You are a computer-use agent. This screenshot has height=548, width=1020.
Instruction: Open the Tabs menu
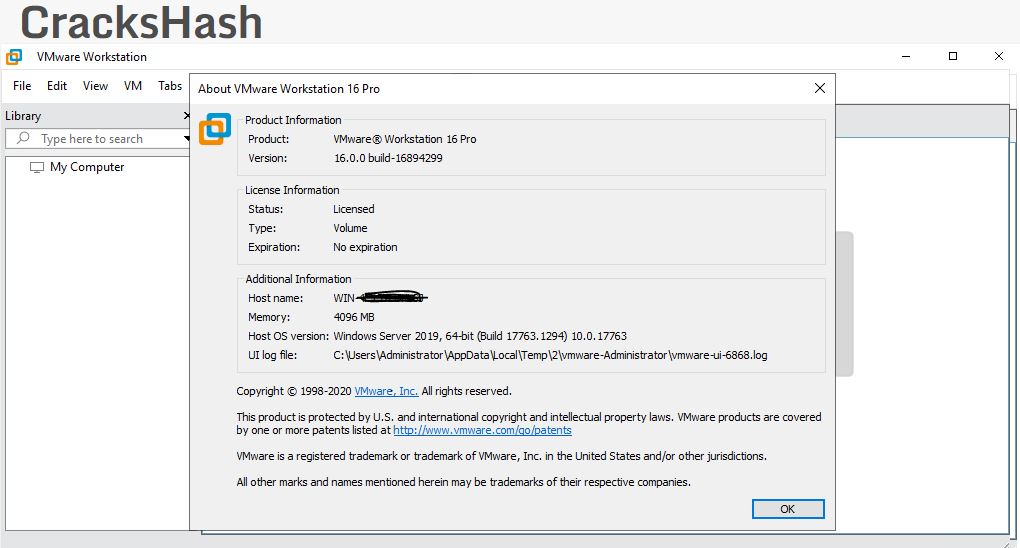pos(170,86)
